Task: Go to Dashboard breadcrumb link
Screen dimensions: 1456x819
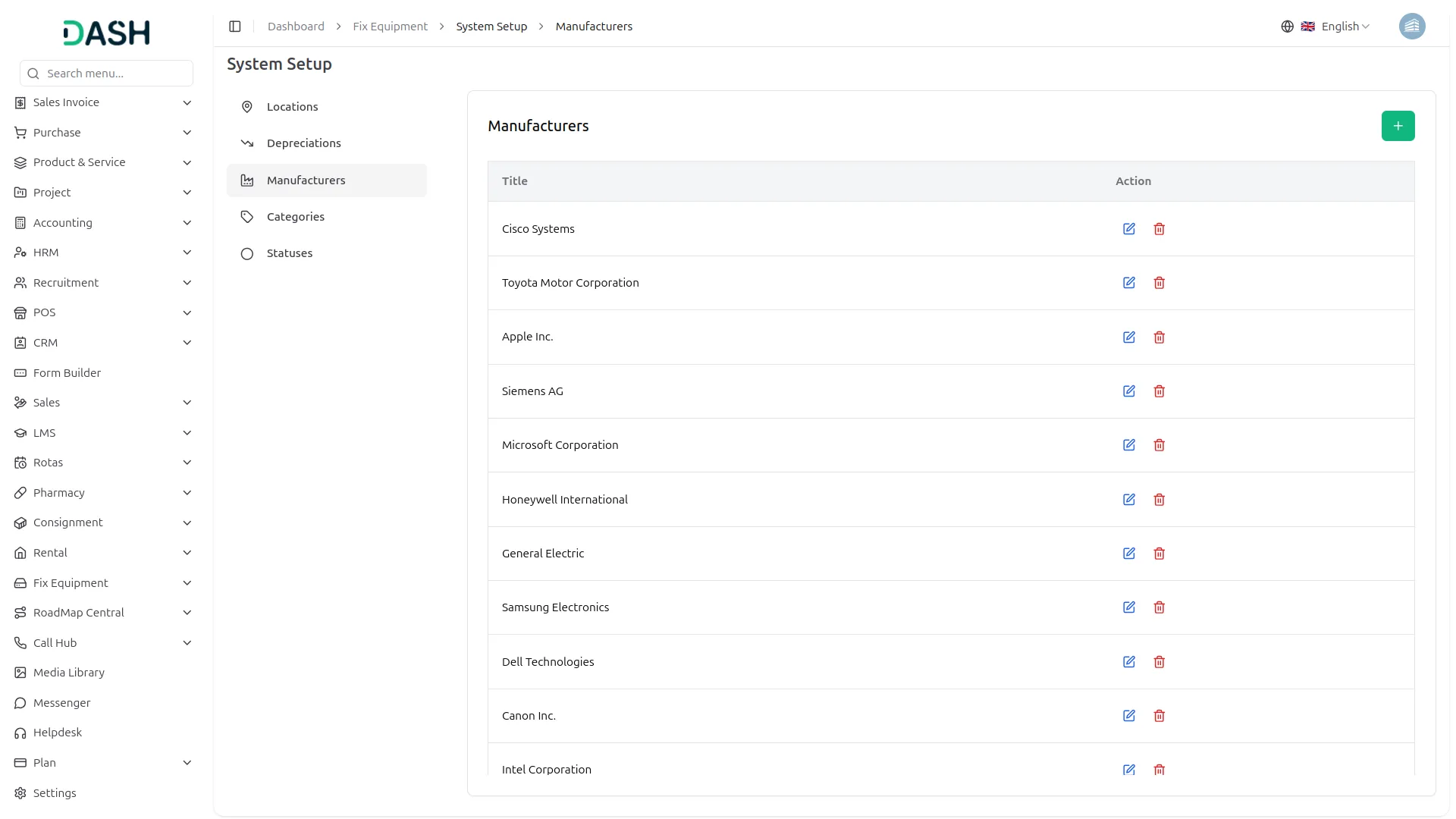Action: click(x=296, y=27)
